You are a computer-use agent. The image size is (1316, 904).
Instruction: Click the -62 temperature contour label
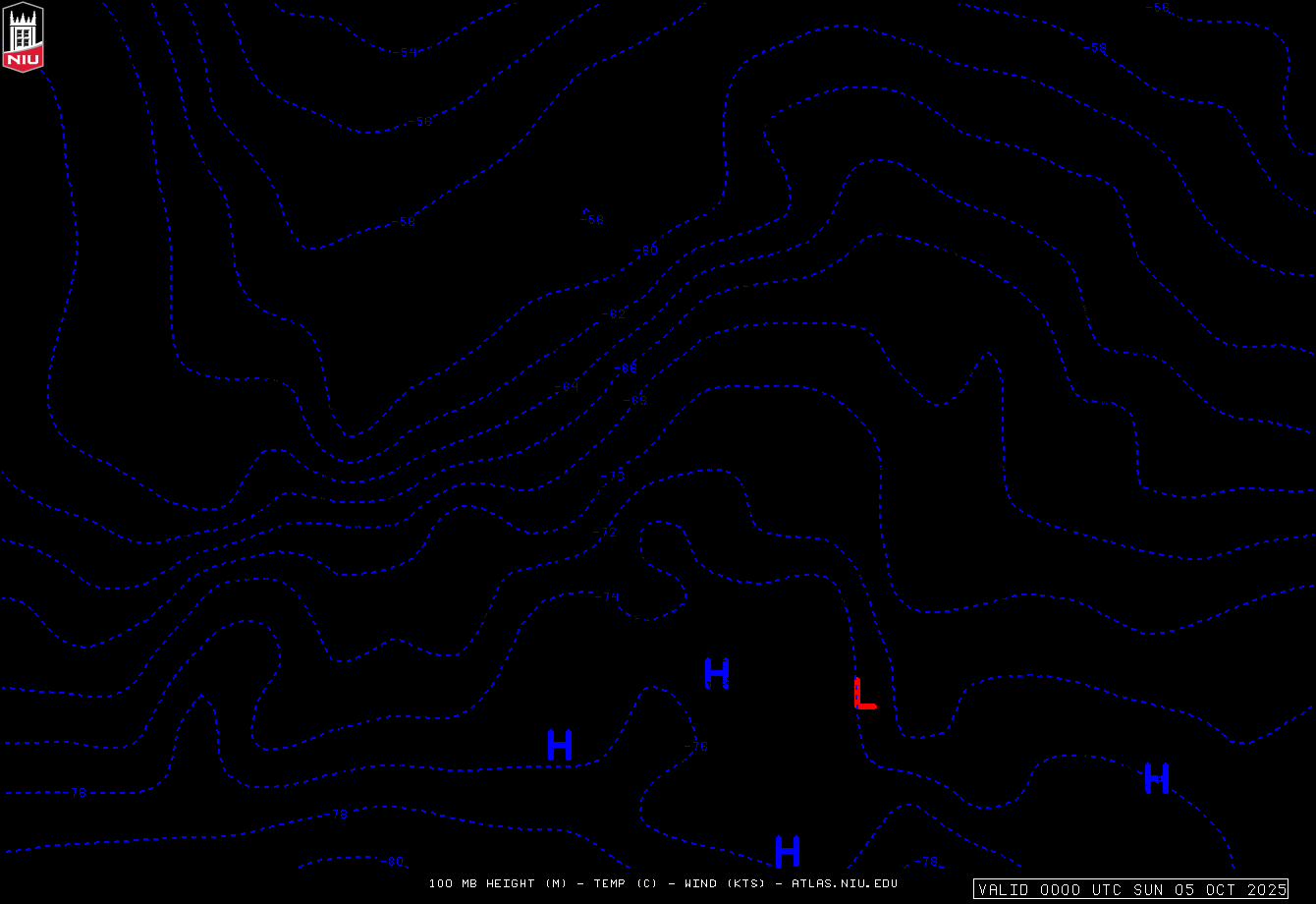pyautogui.click(x=614, y=314)
